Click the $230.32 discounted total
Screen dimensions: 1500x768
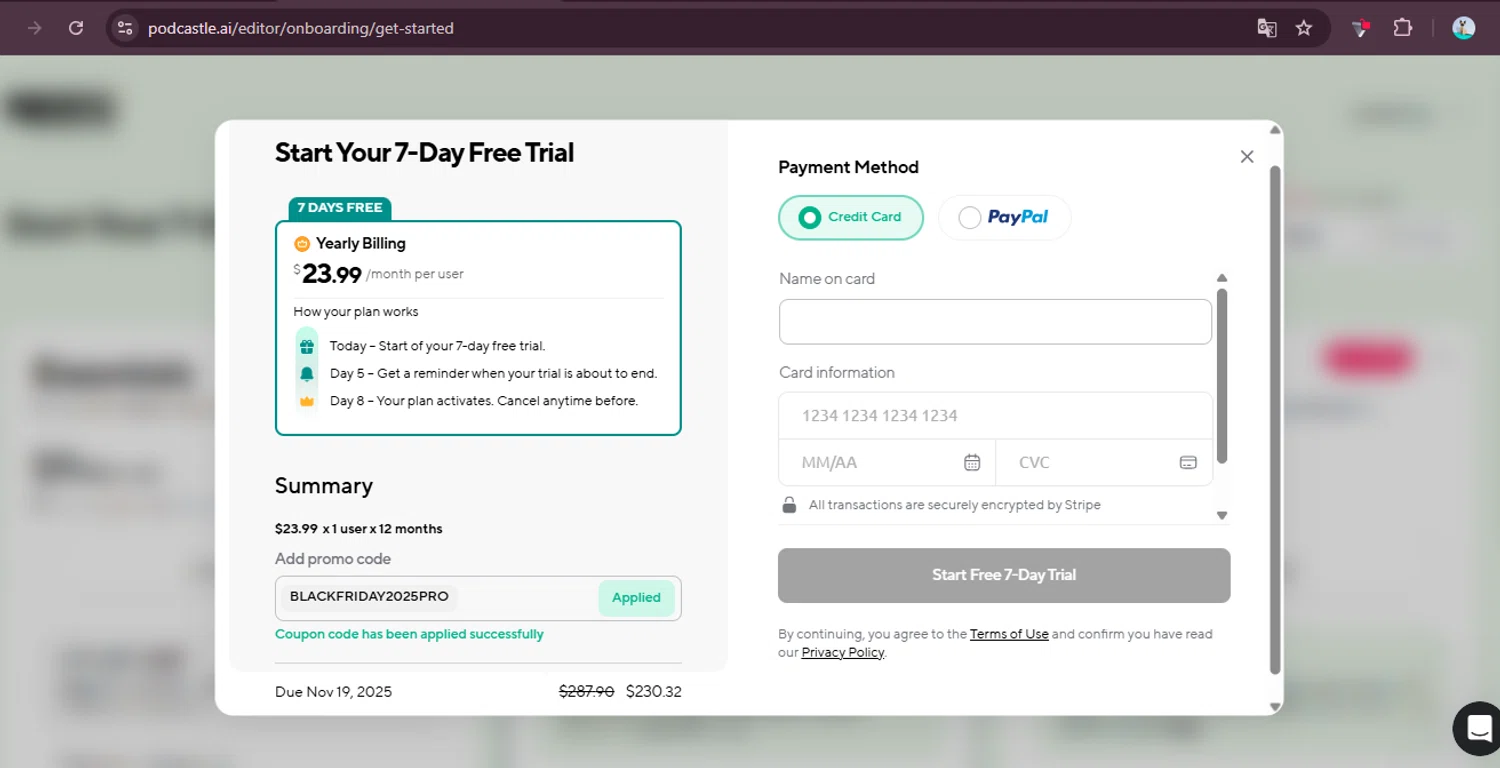(654, 691)
